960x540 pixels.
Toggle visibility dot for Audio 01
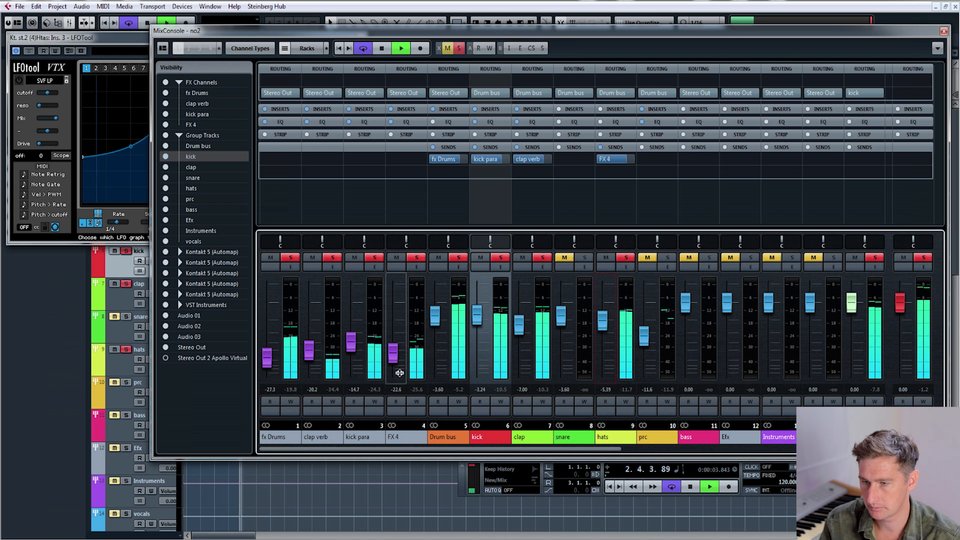(165, 315)
